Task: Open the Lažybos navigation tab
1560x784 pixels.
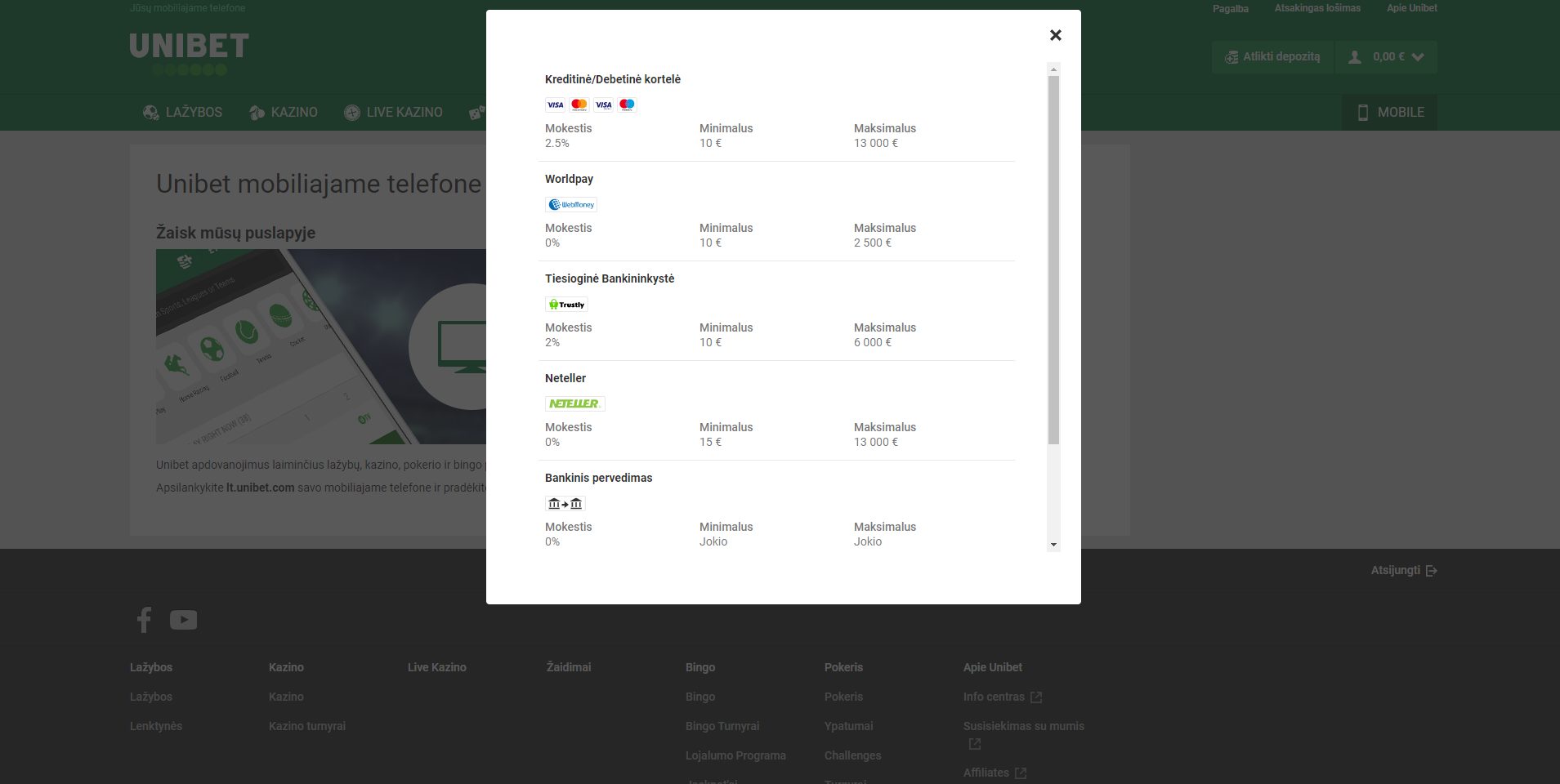Action: [x=182, y=113]
